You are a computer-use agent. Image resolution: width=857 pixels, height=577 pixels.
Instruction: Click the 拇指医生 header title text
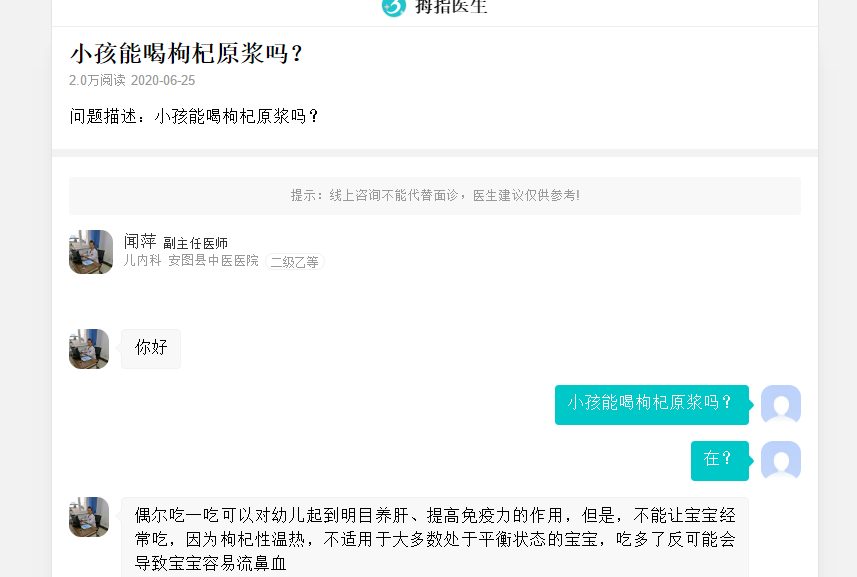coord(451,7)
